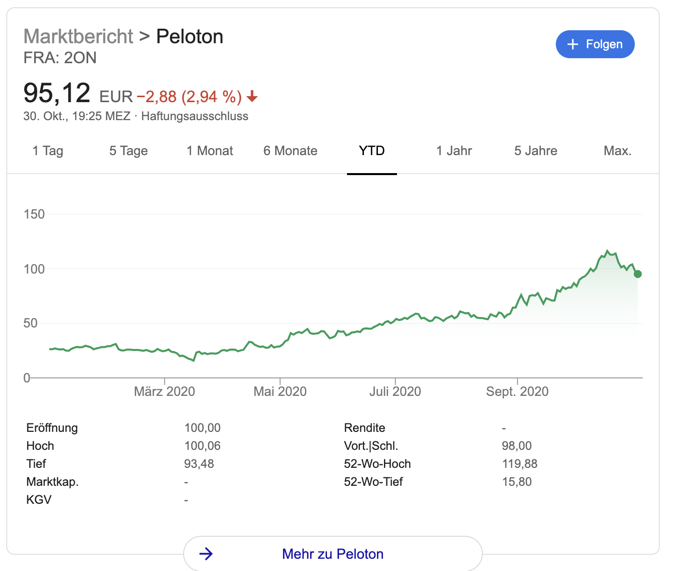The image size is (678, 571).
Task: Switch to the 5 Tage tab
Action: pyautogui.click(x=128, y=151)
